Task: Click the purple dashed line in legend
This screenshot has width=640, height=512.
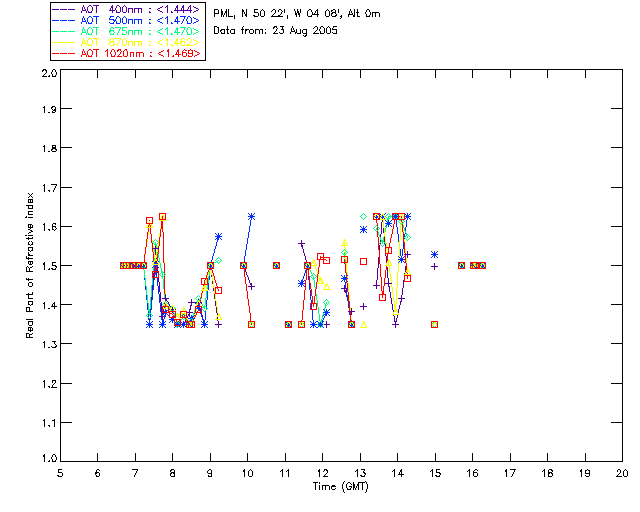Action: (64, 9)
